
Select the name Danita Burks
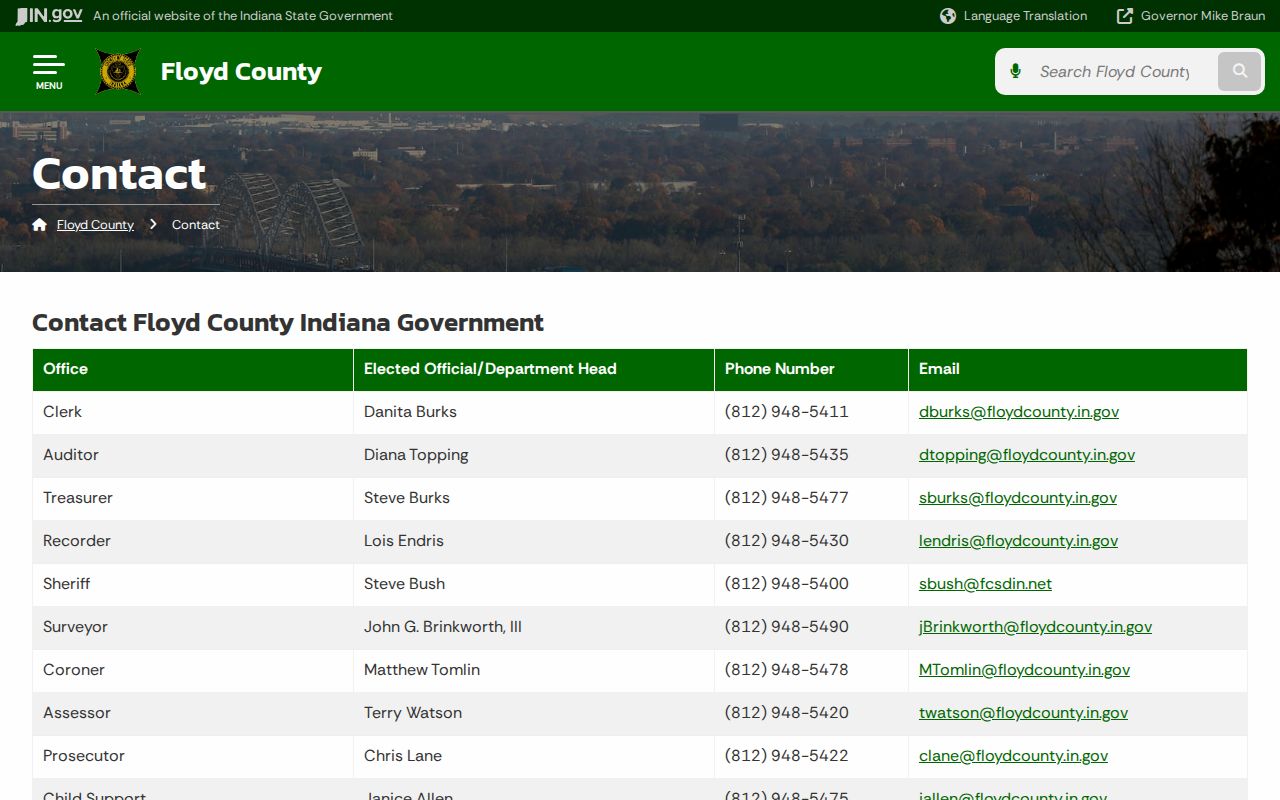(410, 412)
